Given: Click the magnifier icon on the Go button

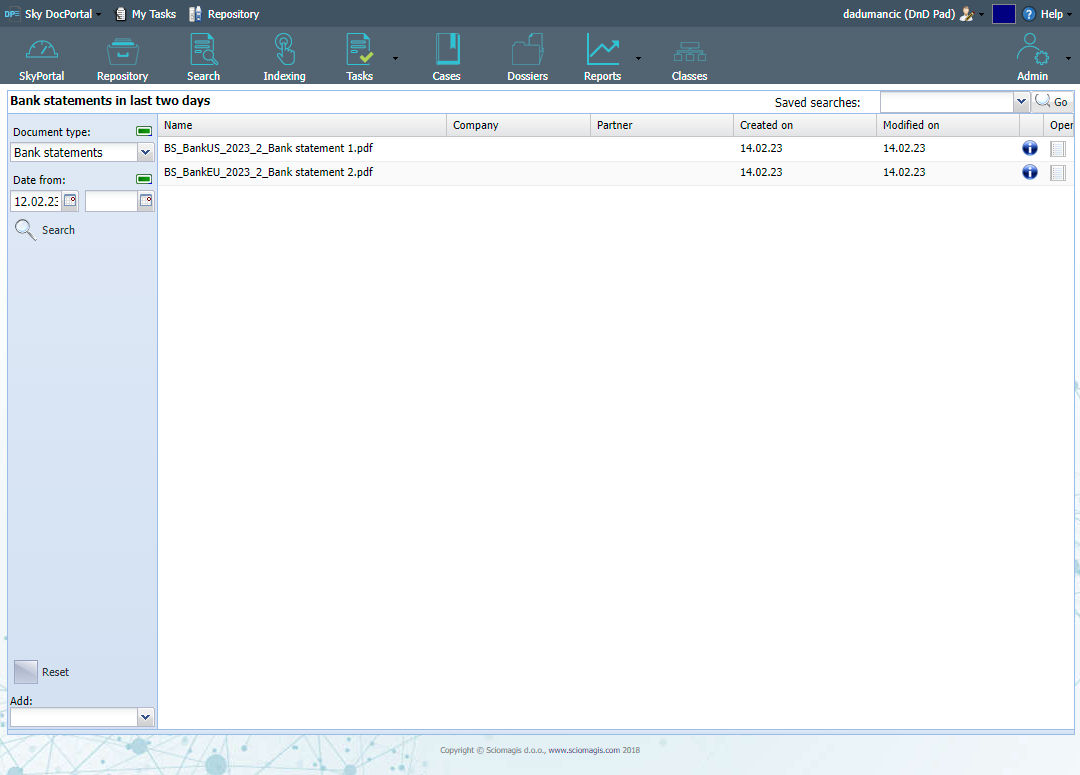Looking at the screenshot, I should tap(1043, 101).
